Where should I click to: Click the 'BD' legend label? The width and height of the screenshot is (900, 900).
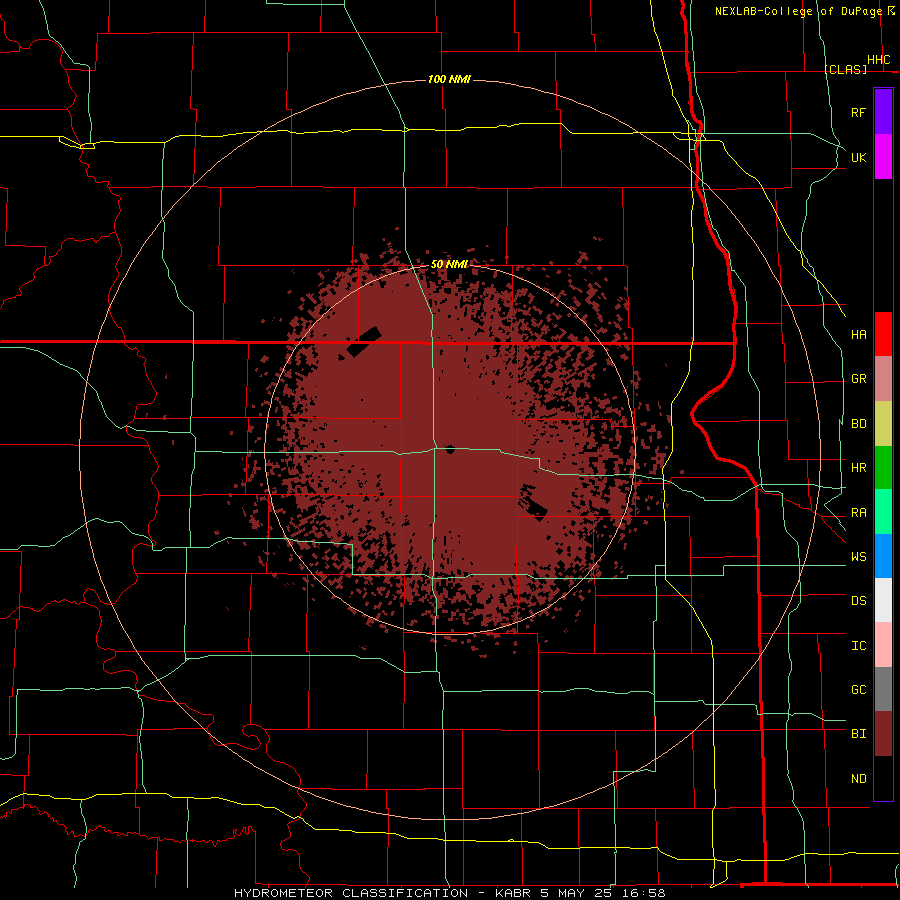coord(858,424)
